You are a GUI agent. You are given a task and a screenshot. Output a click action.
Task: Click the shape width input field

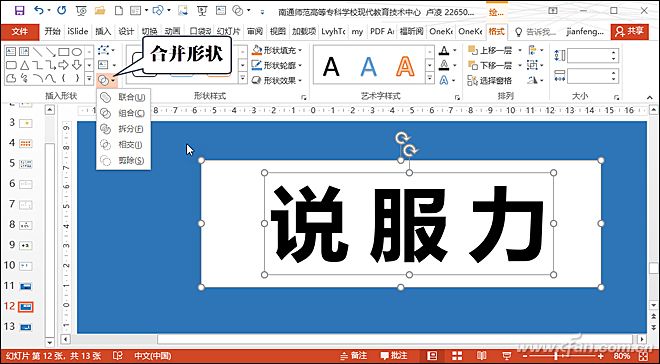[593, 76]
